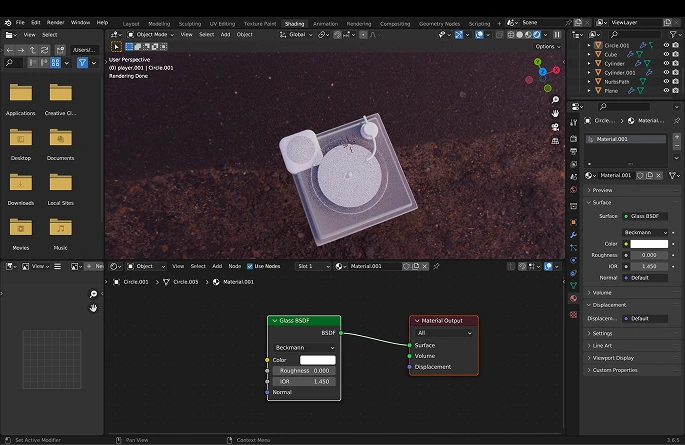Open the Render menu

pyautogui.click(x=55, y=22)
